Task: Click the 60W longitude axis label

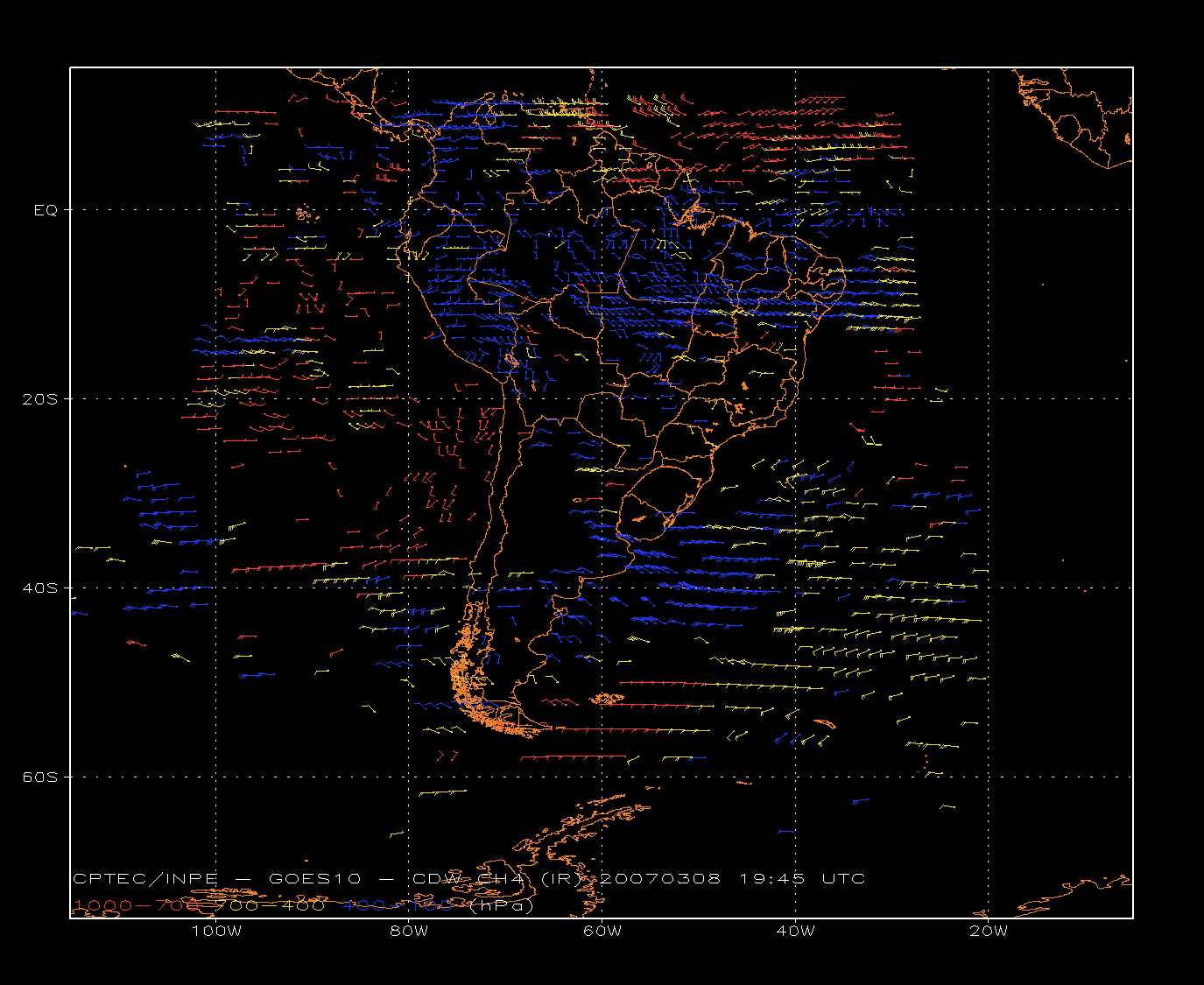Action: pos(602,931)
